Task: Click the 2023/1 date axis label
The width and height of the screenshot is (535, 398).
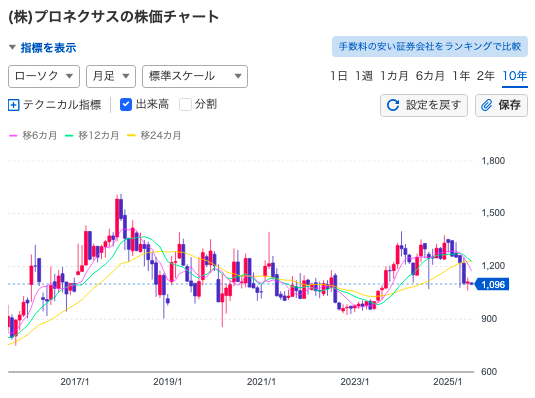Action: pos(355,382)
